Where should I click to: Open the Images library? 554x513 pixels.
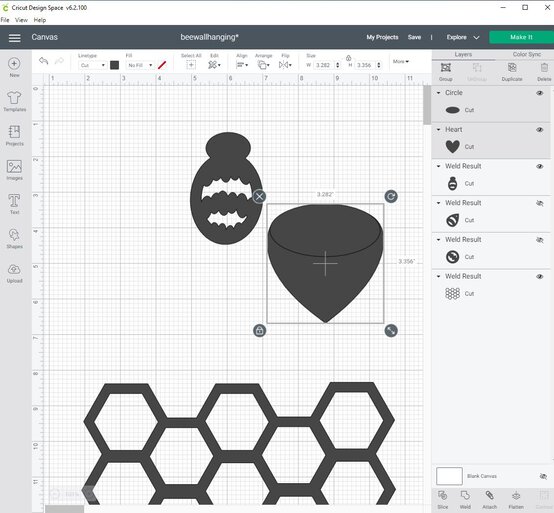point(14,170)
